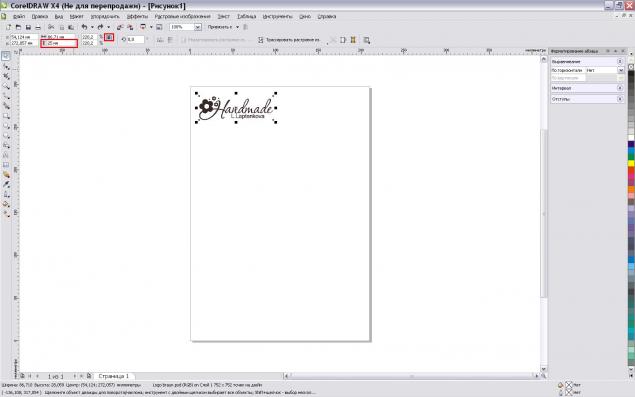Click the Трассировать растровое button

pos(290,40)
